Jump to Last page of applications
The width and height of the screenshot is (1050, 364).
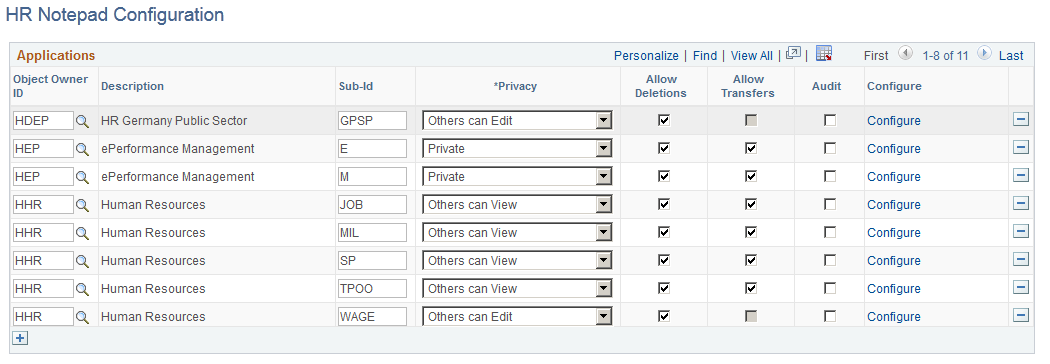coord(1011,56)
